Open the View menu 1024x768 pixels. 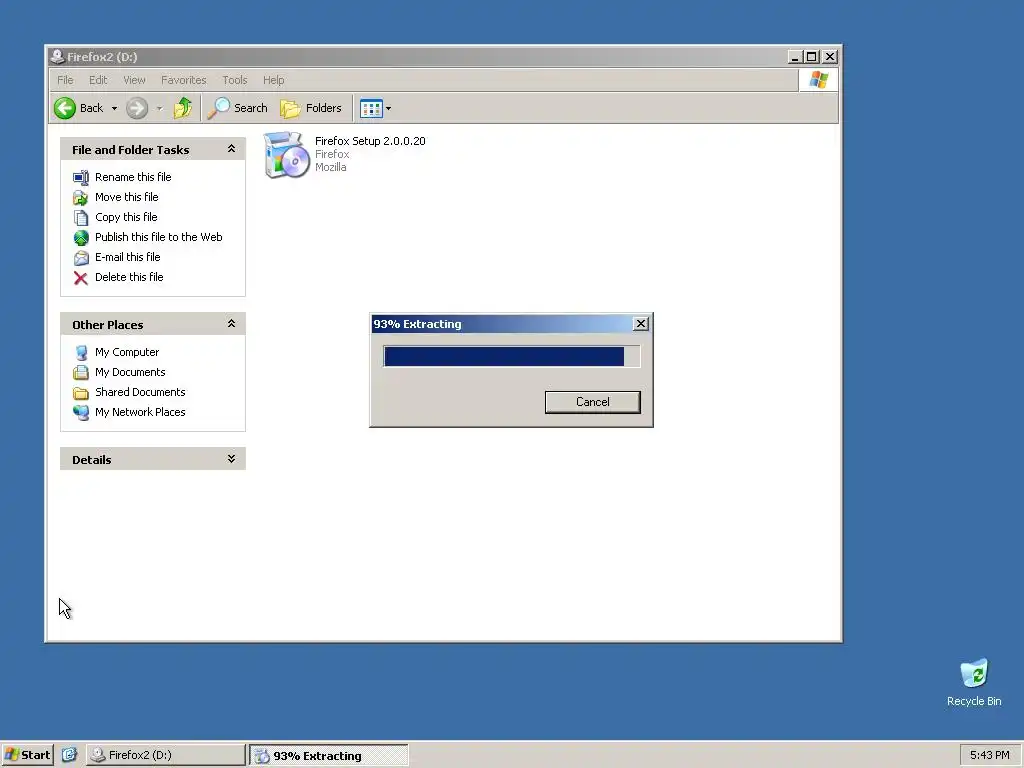point(134,80)
